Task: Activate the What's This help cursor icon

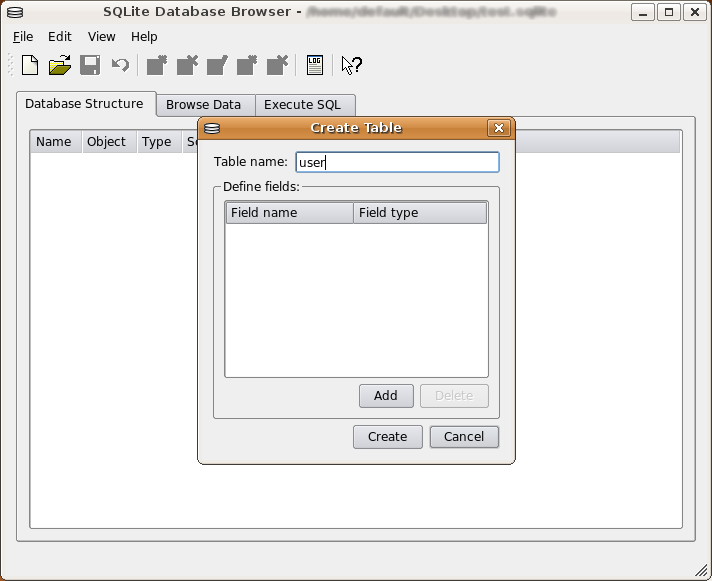Action: tap(351, 66)
